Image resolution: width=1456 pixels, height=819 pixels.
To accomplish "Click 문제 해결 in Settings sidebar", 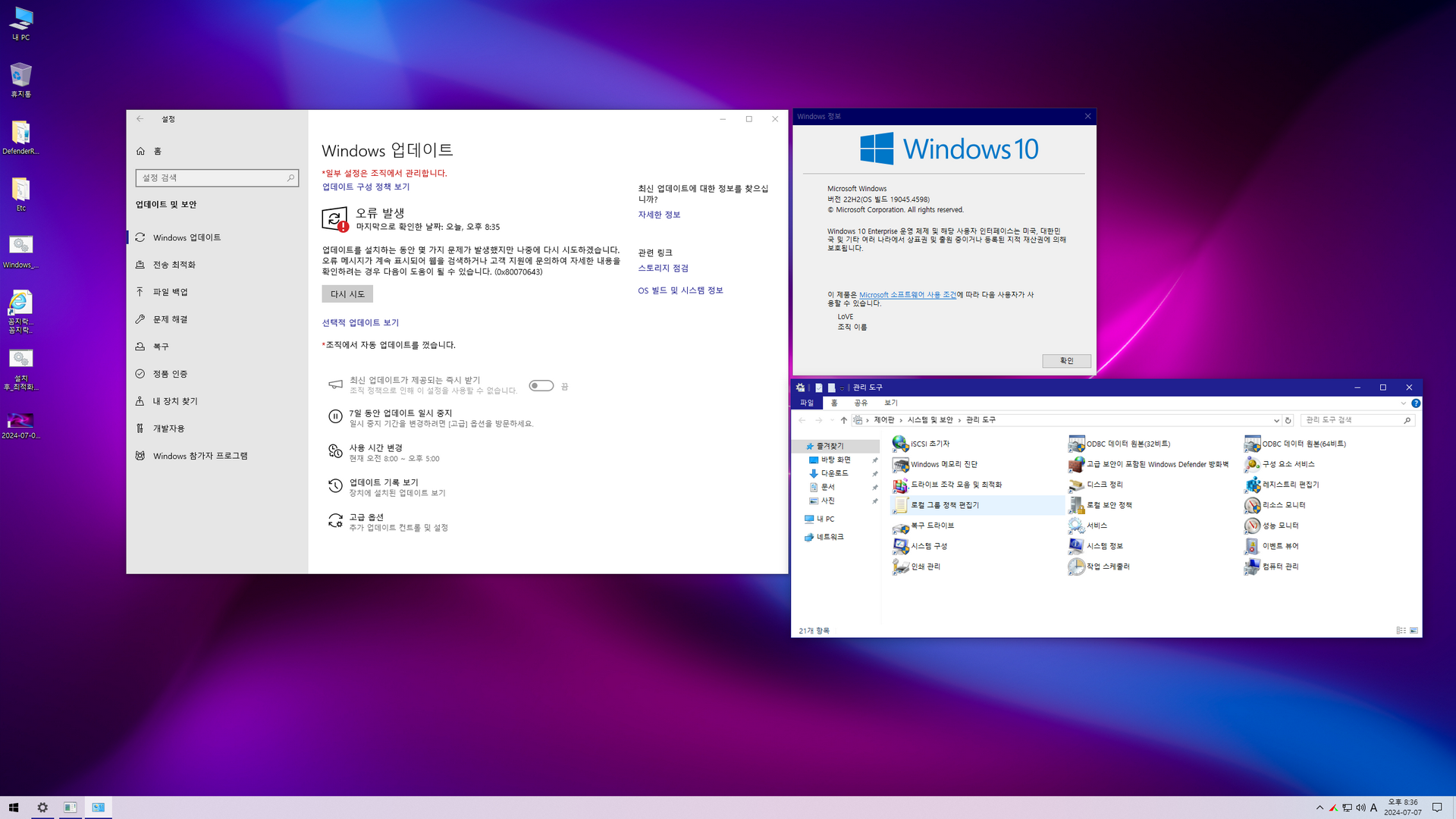I will point(170,319).
